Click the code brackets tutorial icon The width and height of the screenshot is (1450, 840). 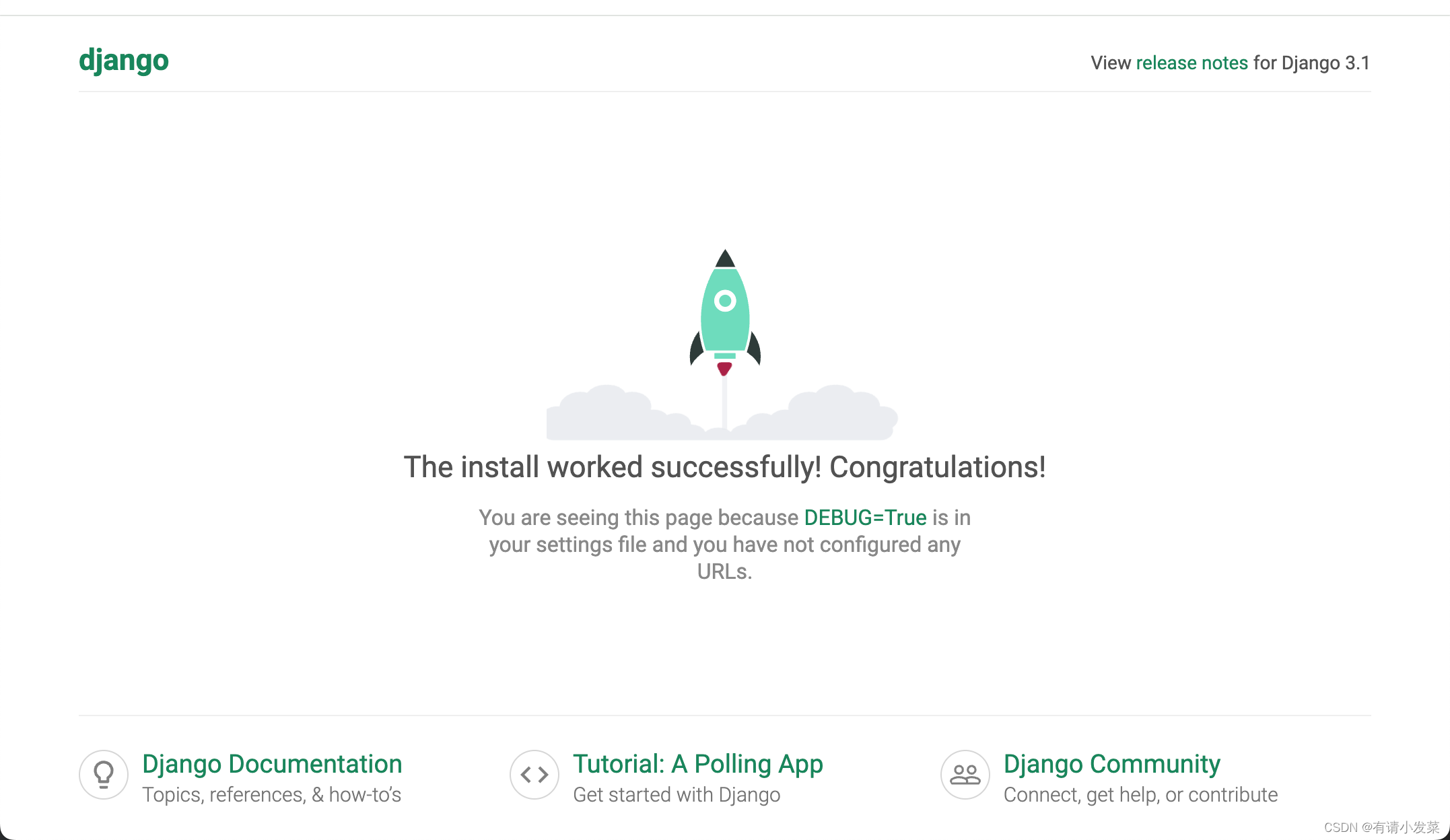pyautogui.click(x=534, y=775)
